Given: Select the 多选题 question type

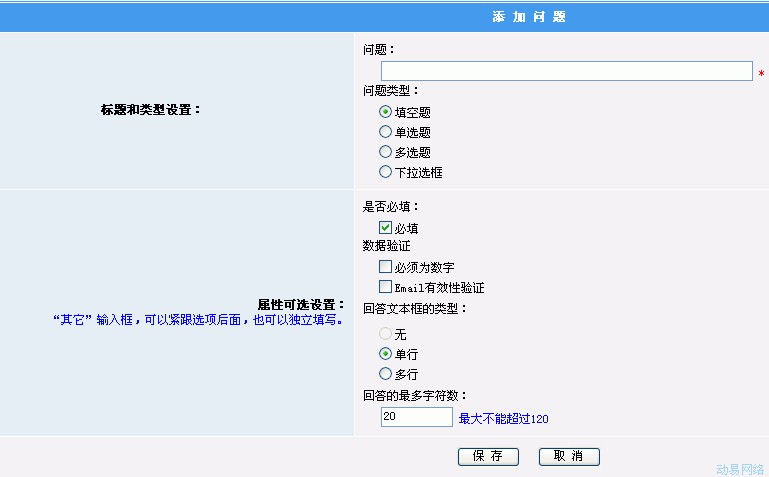Looking at the screenshot, I should (385, 152).
